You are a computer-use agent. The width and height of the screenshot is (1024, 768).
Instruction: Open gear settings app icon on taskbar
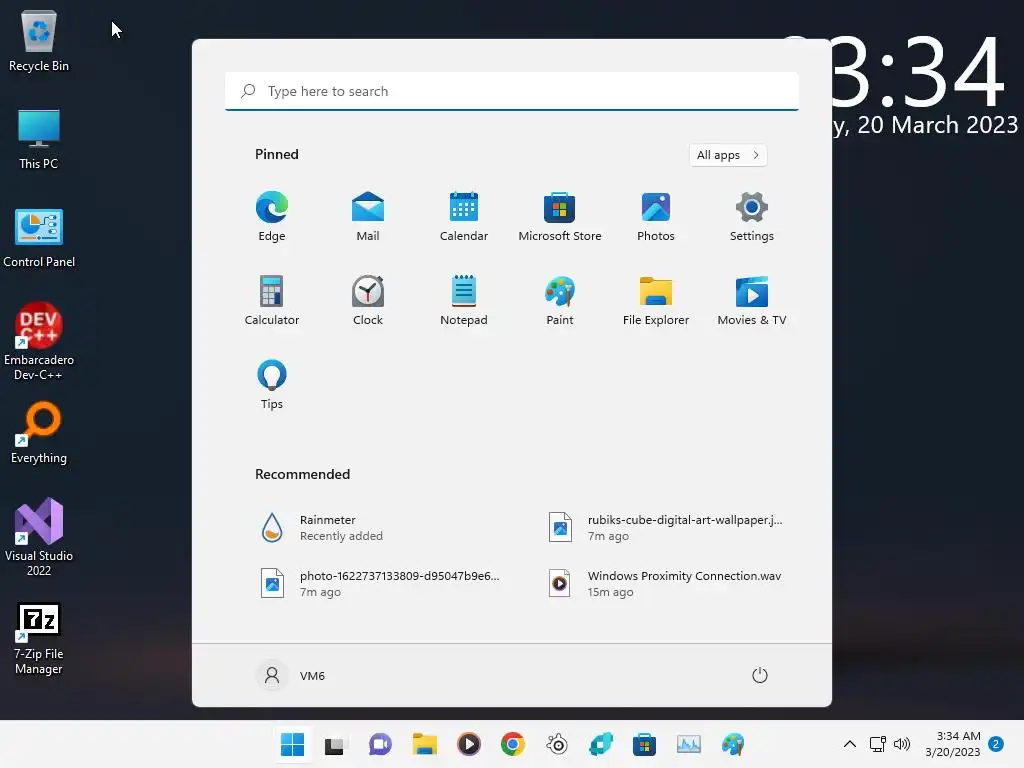[x=557, y=744]
